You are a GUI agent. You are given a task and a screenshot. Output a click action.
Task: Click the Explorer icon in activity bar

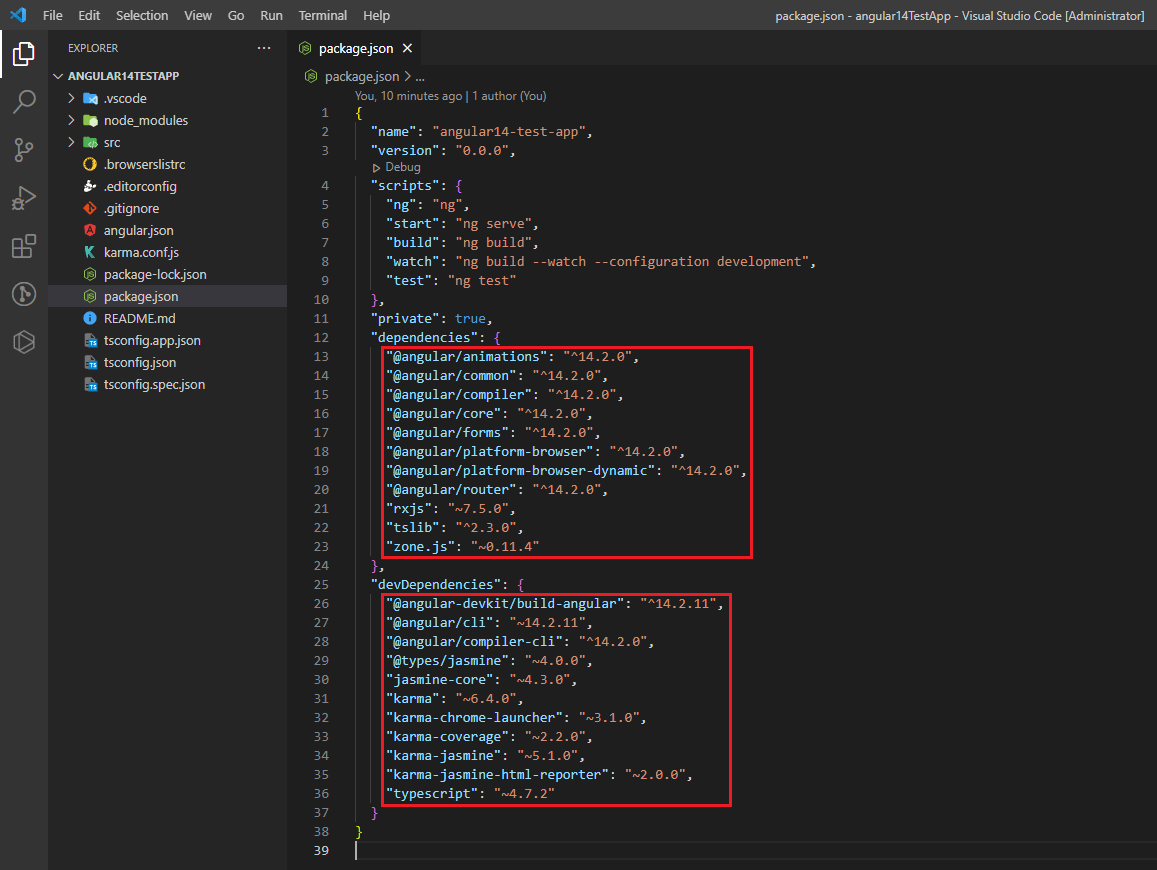[x=24, y=54]
